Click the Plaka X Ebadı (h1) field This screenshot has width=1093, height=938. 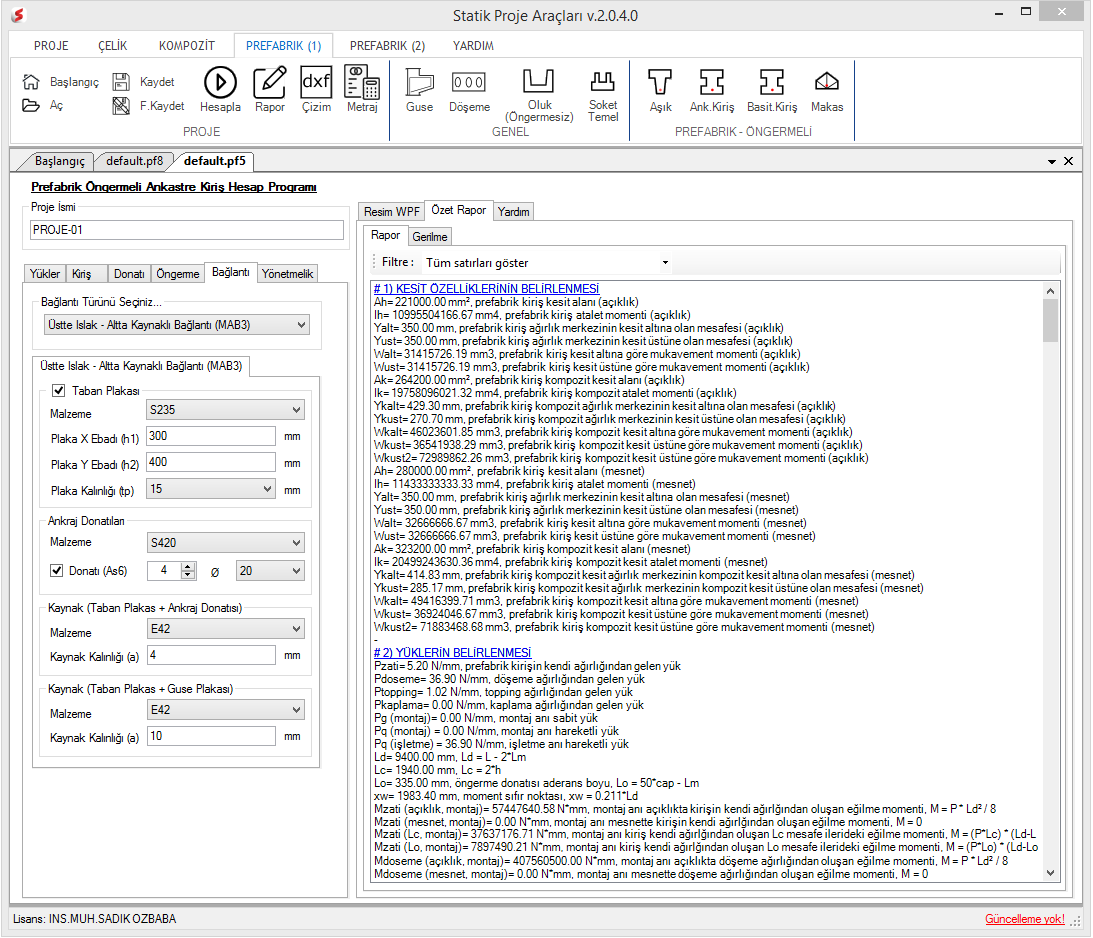click(211, 436)
